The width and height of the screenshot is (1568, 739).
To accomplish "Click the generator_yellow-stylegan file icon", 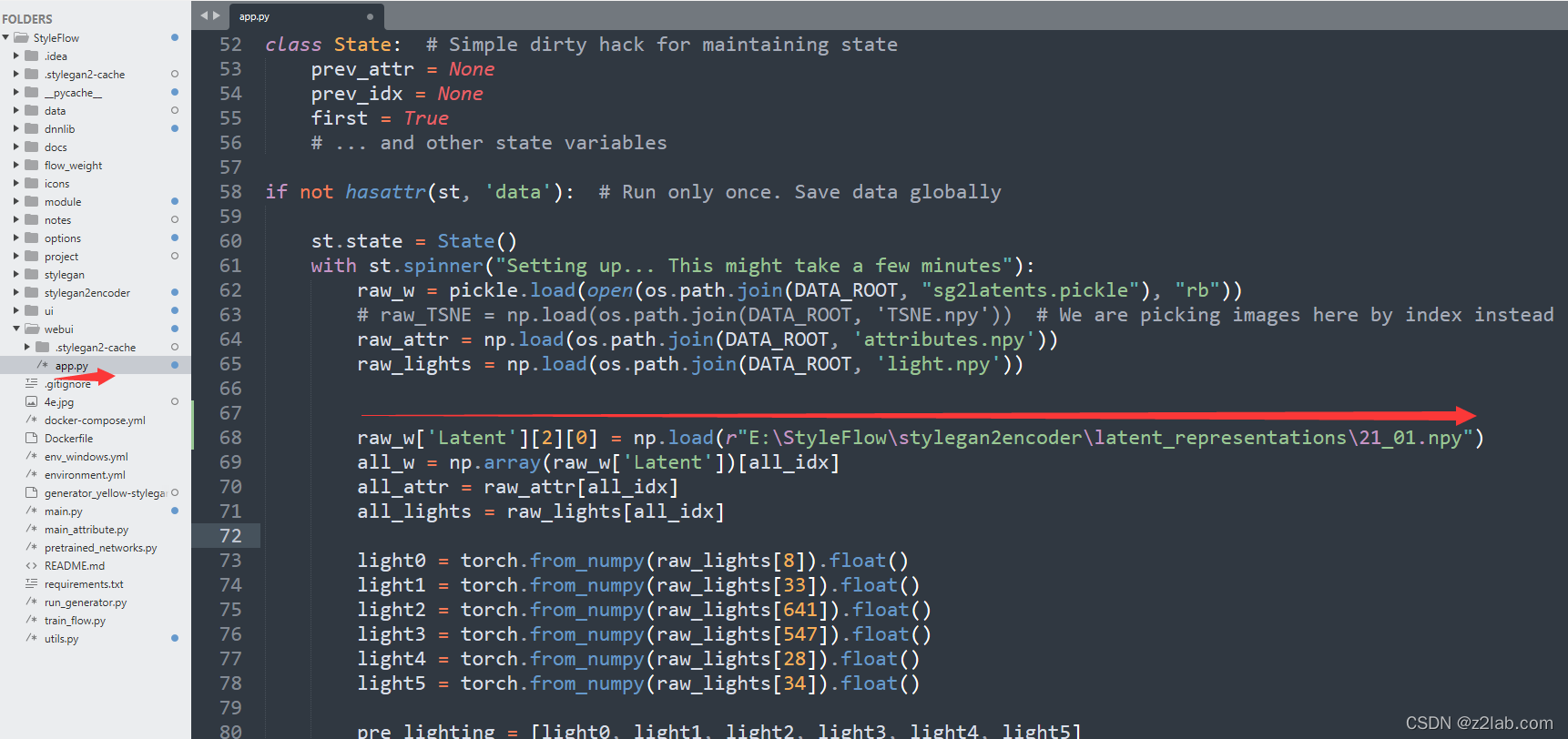I will [x=32, y=492].
